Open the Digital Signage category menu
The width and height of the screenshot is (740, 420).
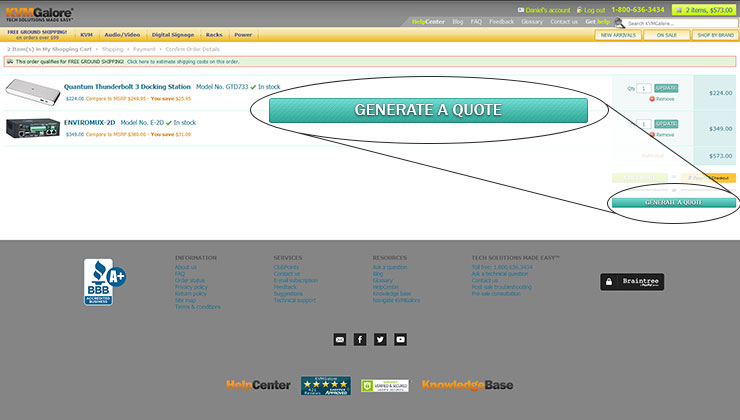click(x=173, y=35)
